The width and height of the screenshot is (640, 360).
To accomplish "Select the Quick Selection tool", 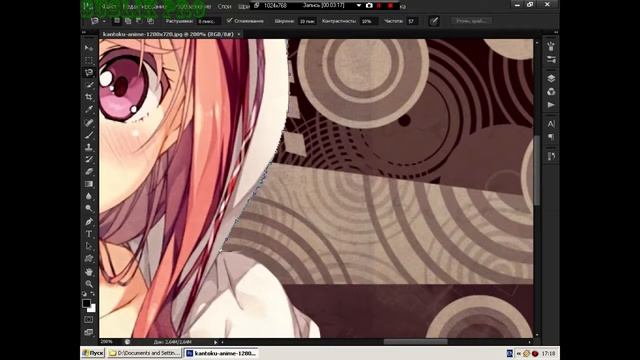I will pos(89,85).
